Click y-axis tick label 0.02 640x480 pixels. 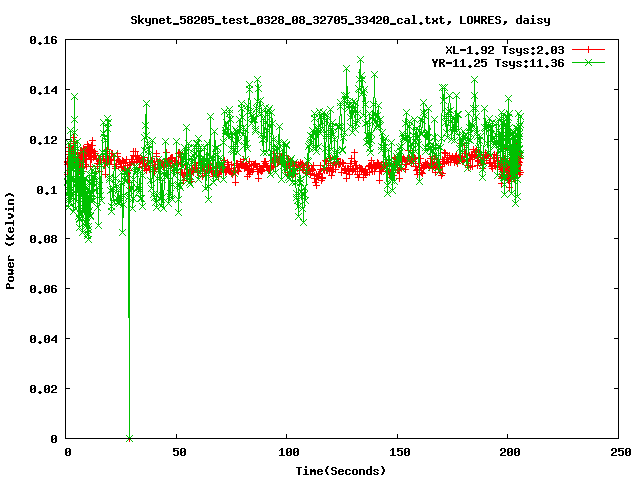point(43,389)
